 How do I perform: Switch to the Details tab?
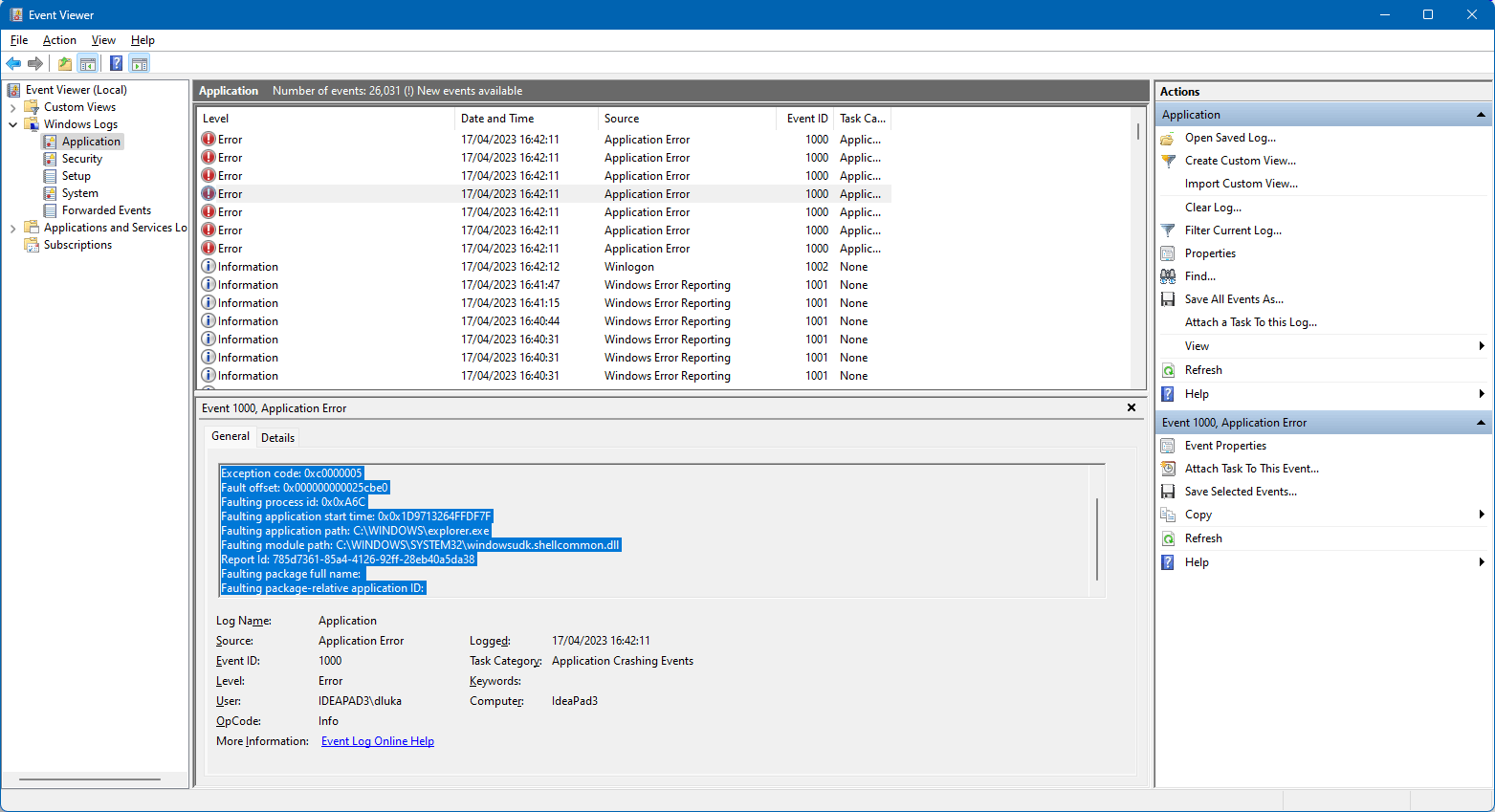point(277,437)
